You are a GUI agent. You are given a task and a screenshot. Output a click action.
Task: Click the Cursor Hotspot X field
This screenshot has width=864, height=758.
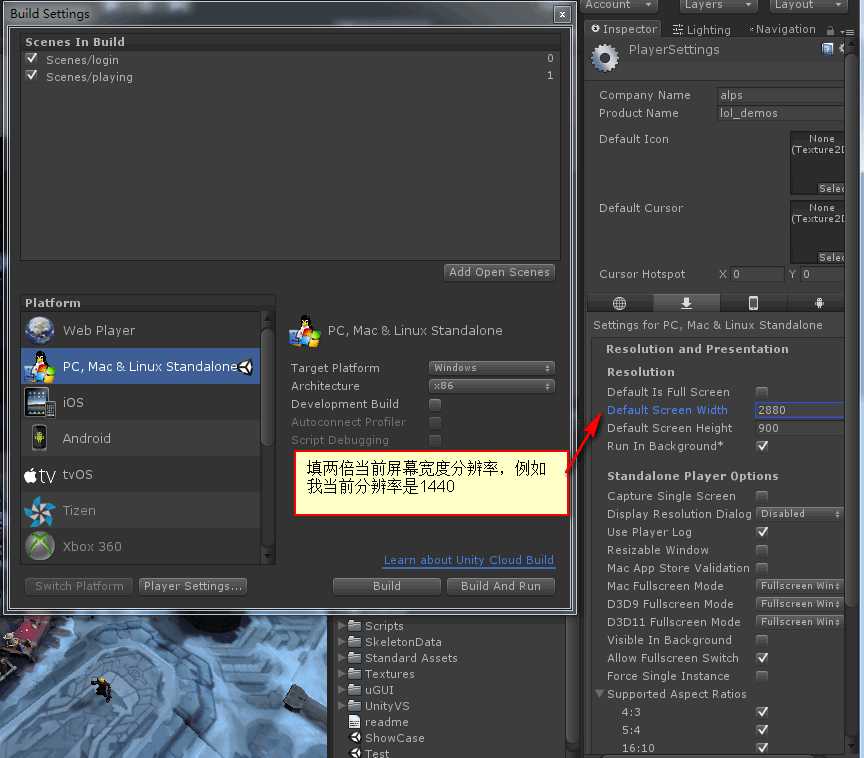pyautogui.click(x=757, y=274)
